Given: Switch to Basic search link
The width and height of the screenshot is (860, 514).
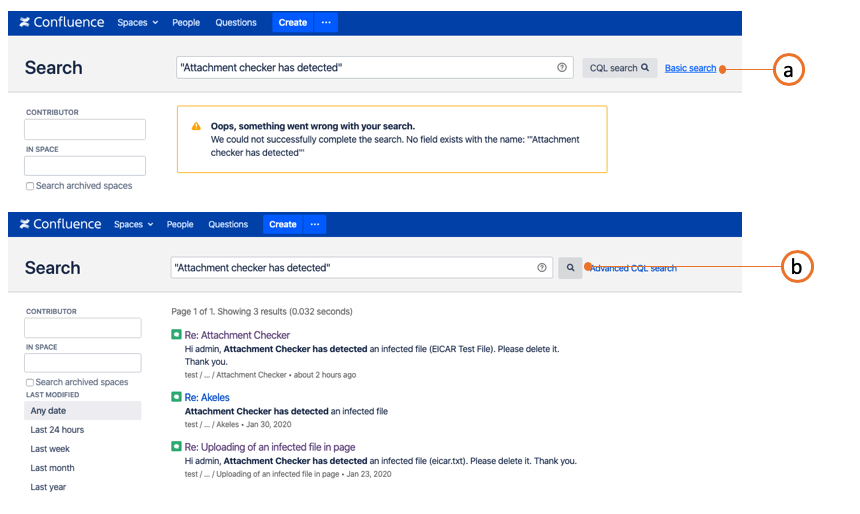Looking at the screenshot, I should (690, 68).
